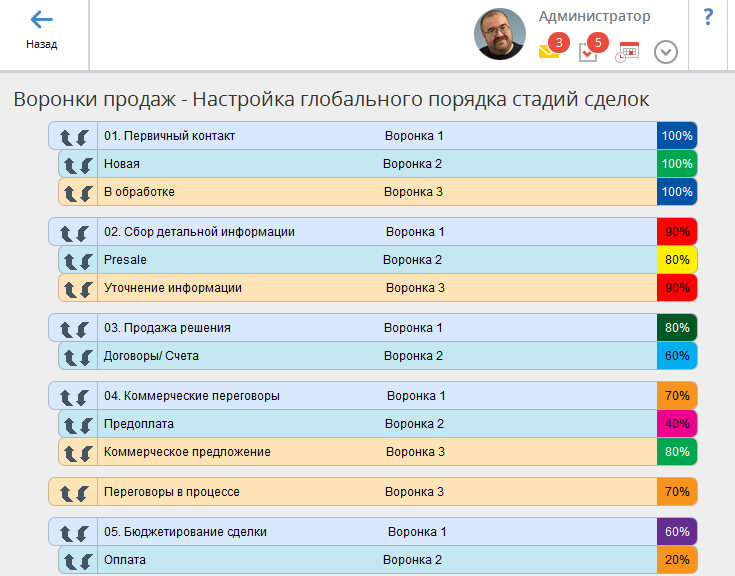The height and width of the screenshot is (576, 735).
Task: Open the calendar reminders icon
Action: click(x=627, y=52)
